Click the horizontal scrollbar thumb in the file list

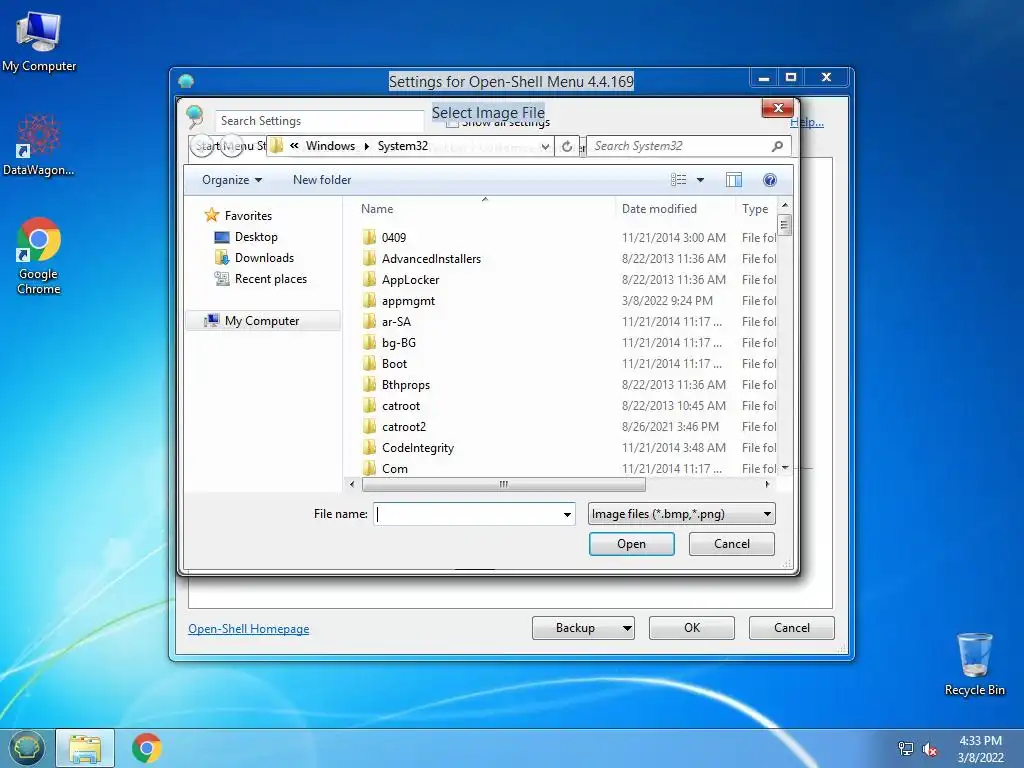click(504, 485)
